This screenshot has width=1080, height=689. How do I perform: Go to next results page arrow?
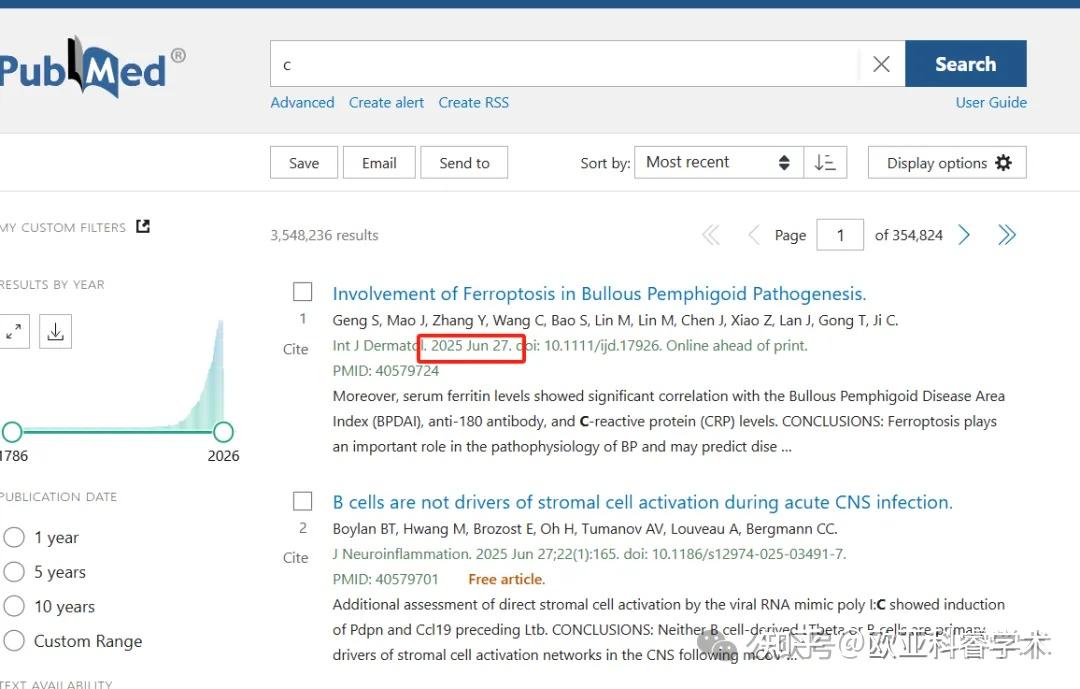(x=963, y=234)
